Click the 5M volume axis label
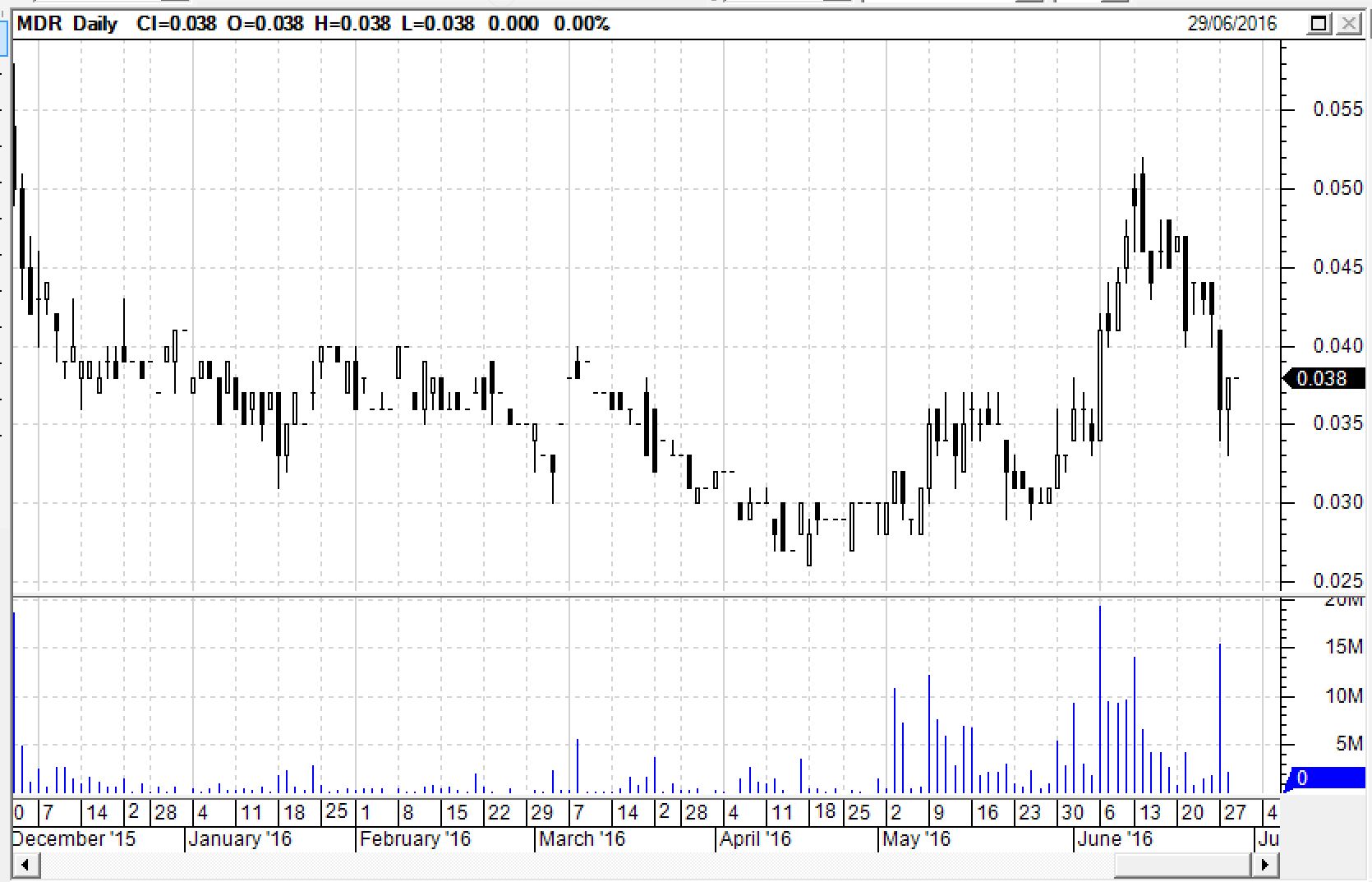Viewport: 1372px width, 882px height. [1349, 744]
